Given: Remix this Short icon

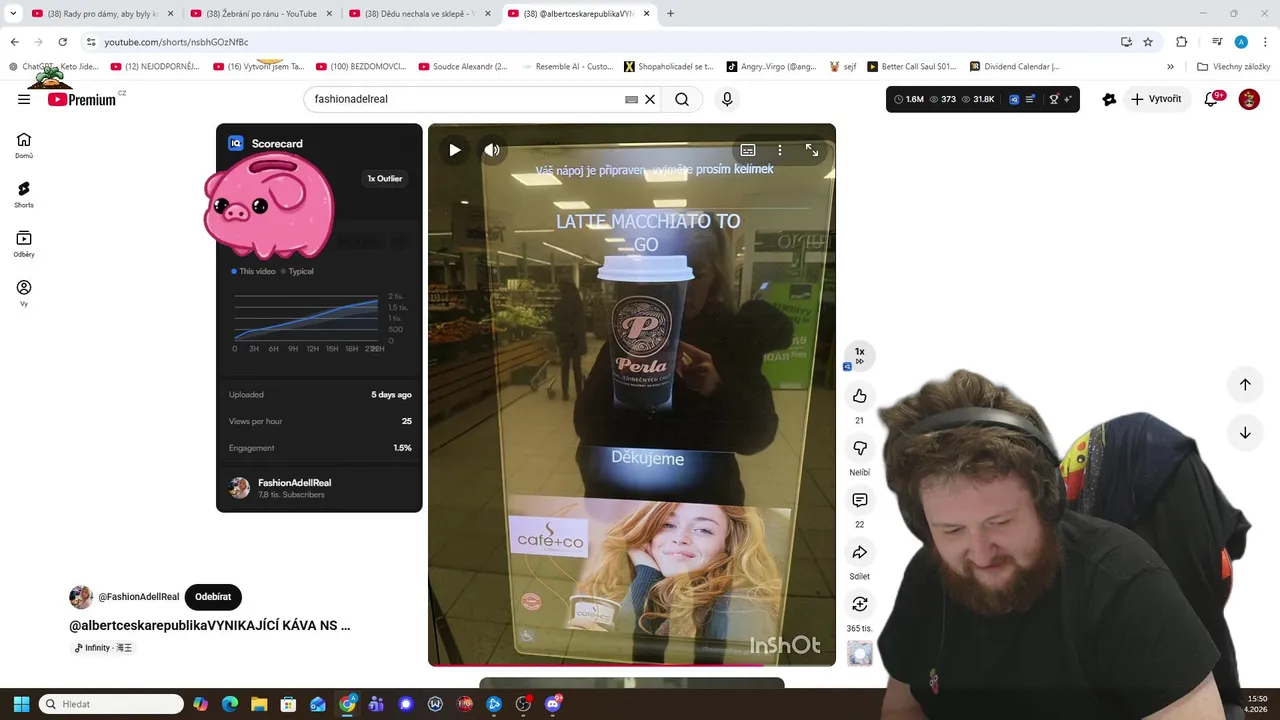Looking at the screenshot, I should click(859, 604).
